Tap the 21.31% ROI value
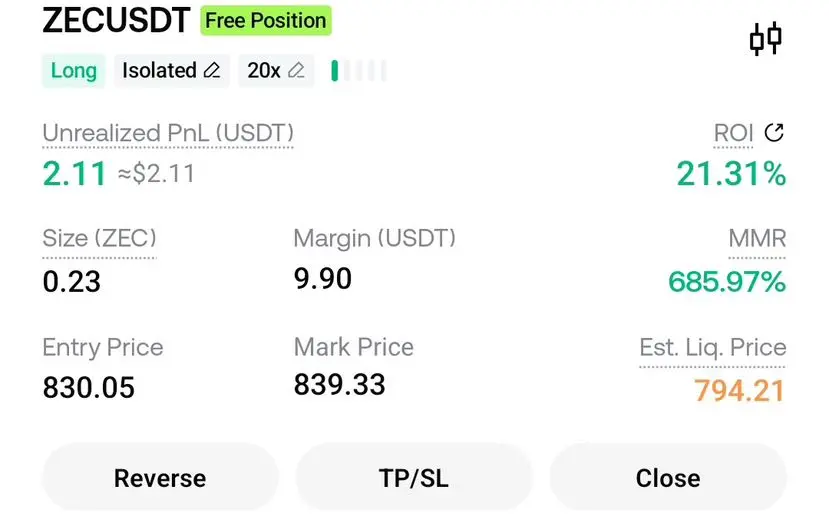This screenshot has height=523, width=829. (x=731, y=173)
